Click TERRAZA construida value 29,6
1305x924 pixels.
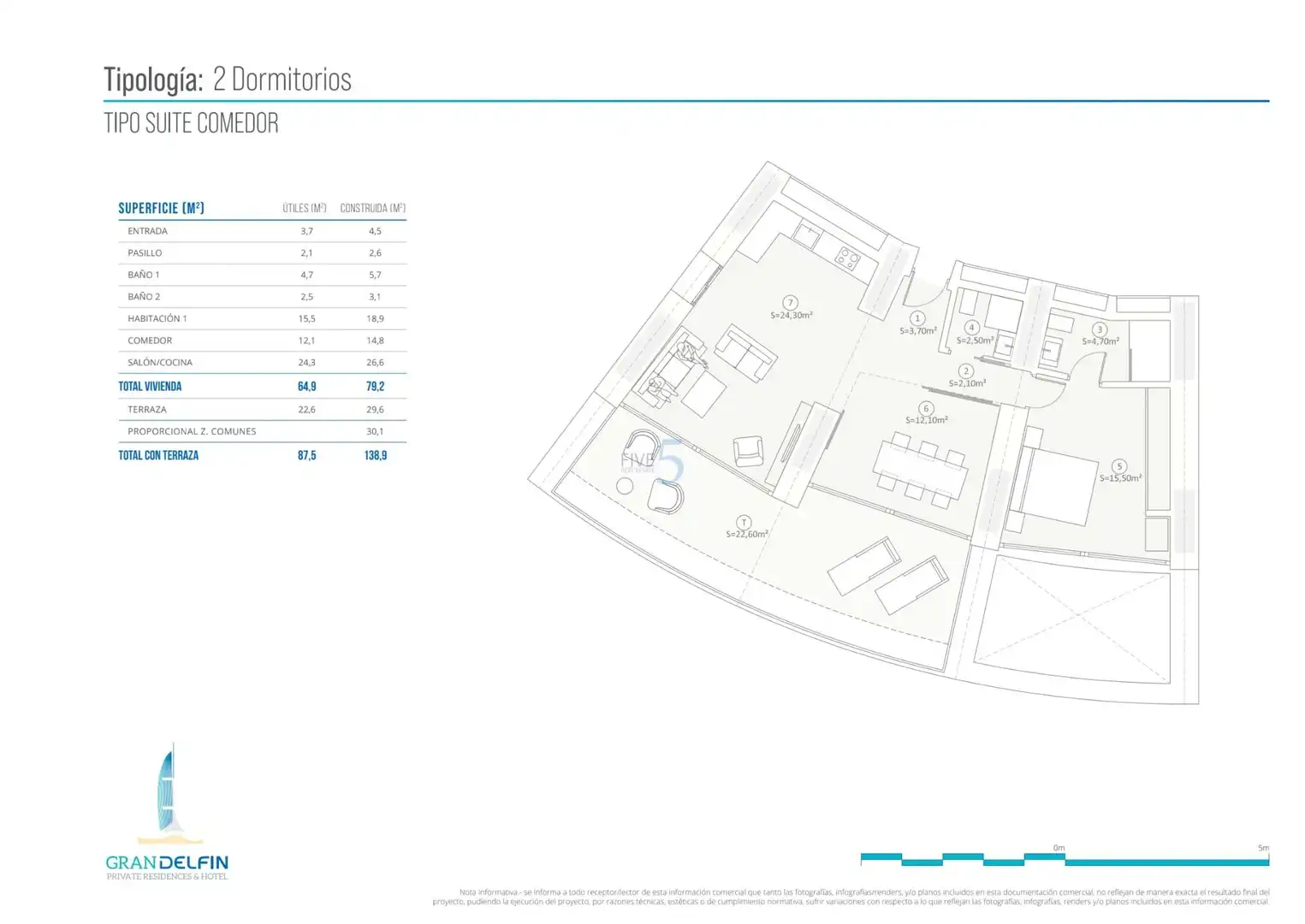375,410
